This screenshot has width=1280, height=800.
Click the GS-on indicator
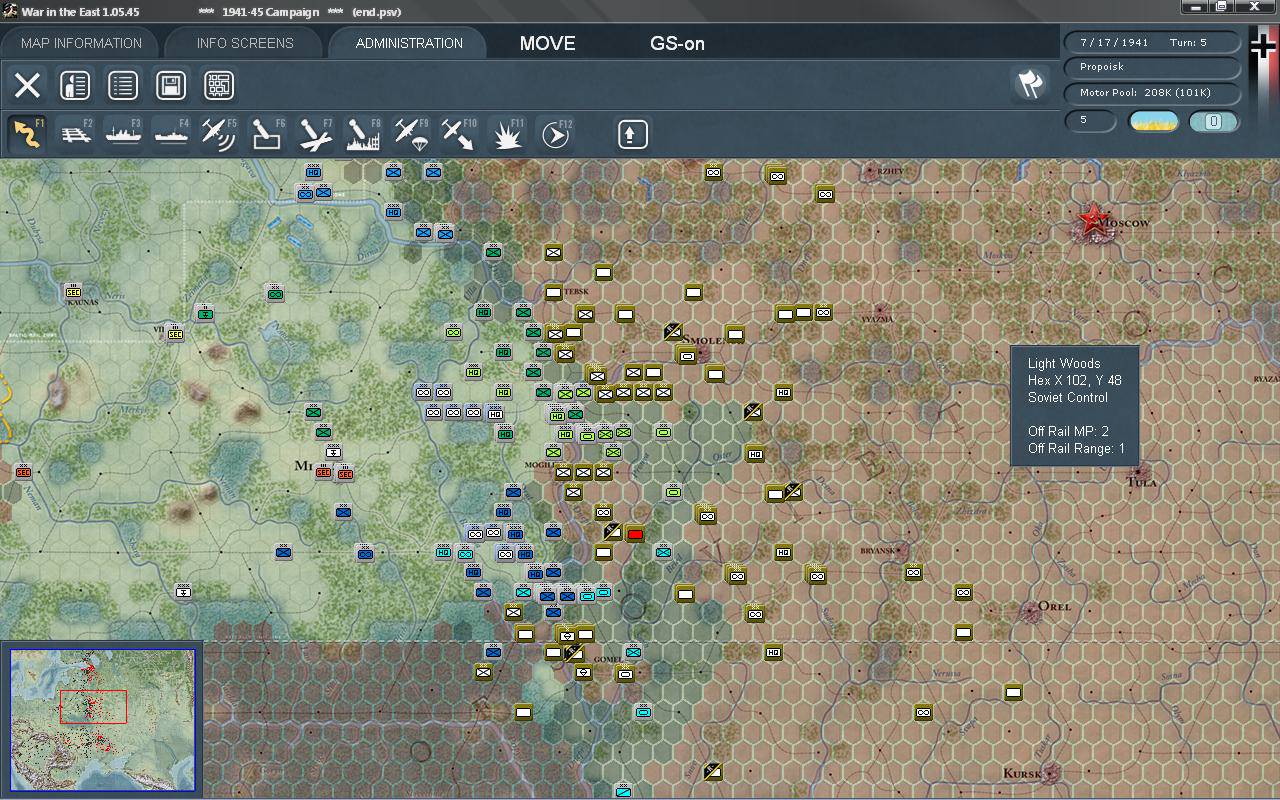pyautogui.click(x=677, y=43)
